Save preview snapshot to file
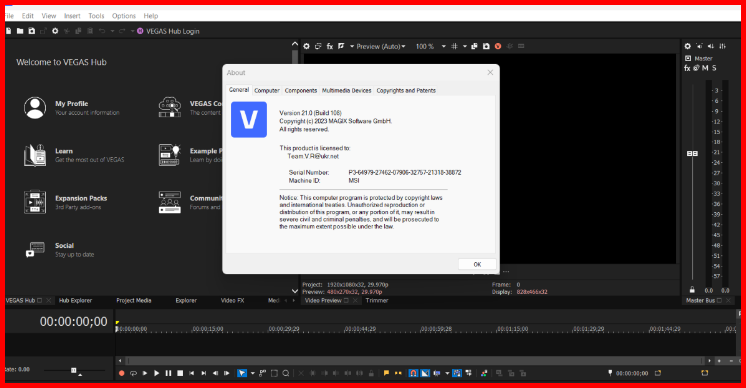This screenshot has width=746, height=388. pos(486,46)
